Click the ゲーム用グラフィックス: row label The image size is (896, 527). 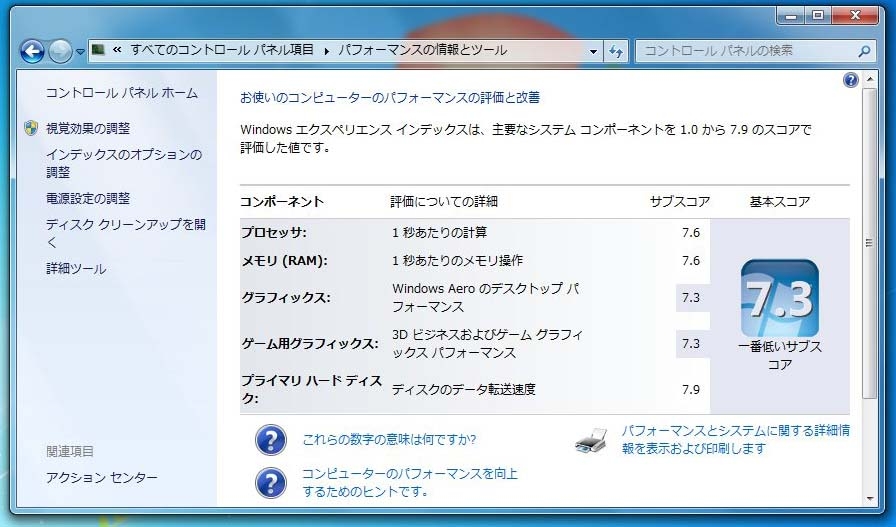point(310,344)
